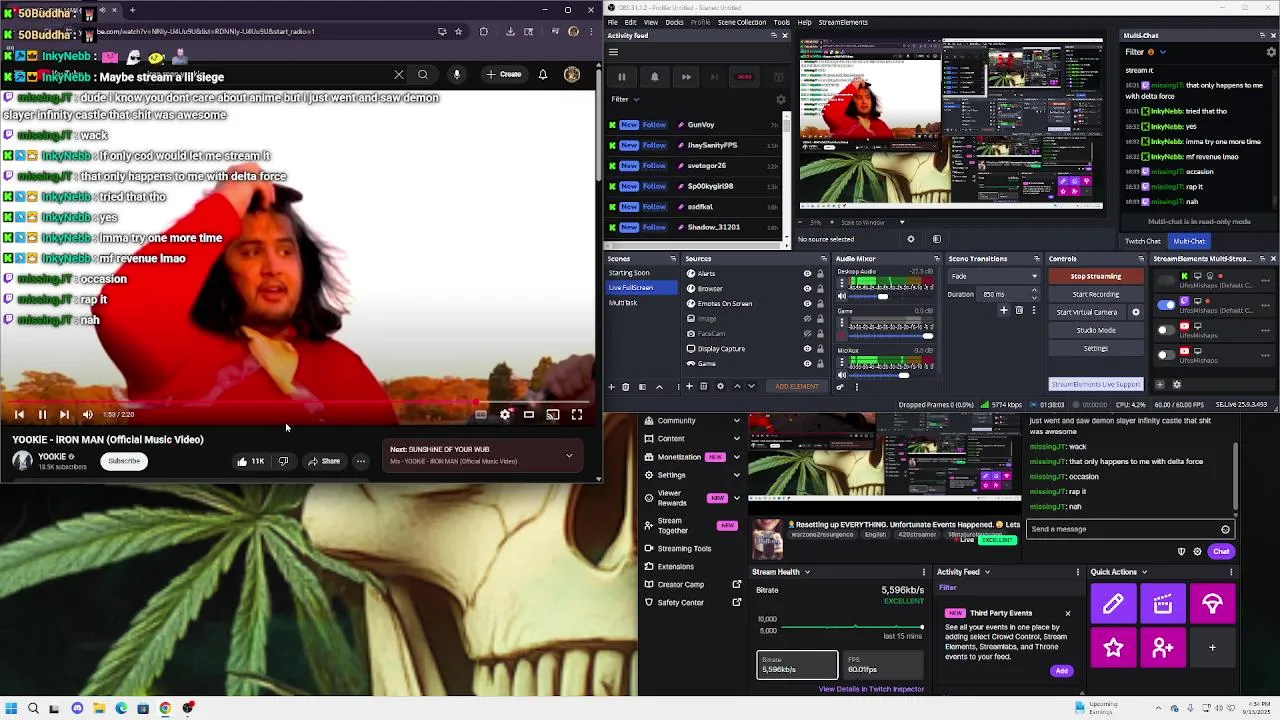The width and height of the screenshot is (1280, 720).
Task: Open the OBS File menu
Action: point(613,22)
